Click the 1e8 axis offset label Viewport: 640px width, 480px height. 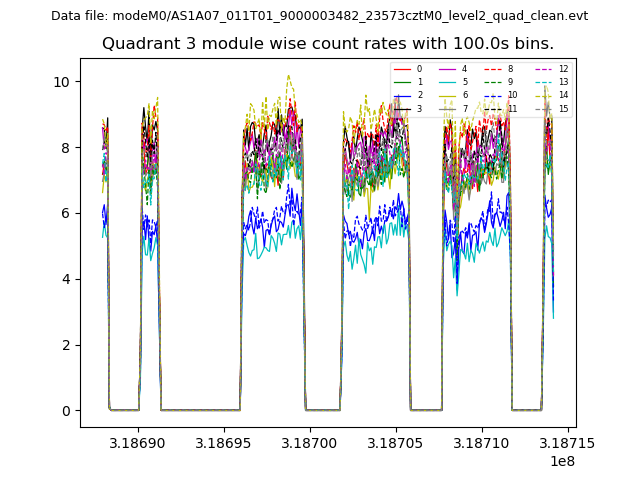tap(561, 461)
